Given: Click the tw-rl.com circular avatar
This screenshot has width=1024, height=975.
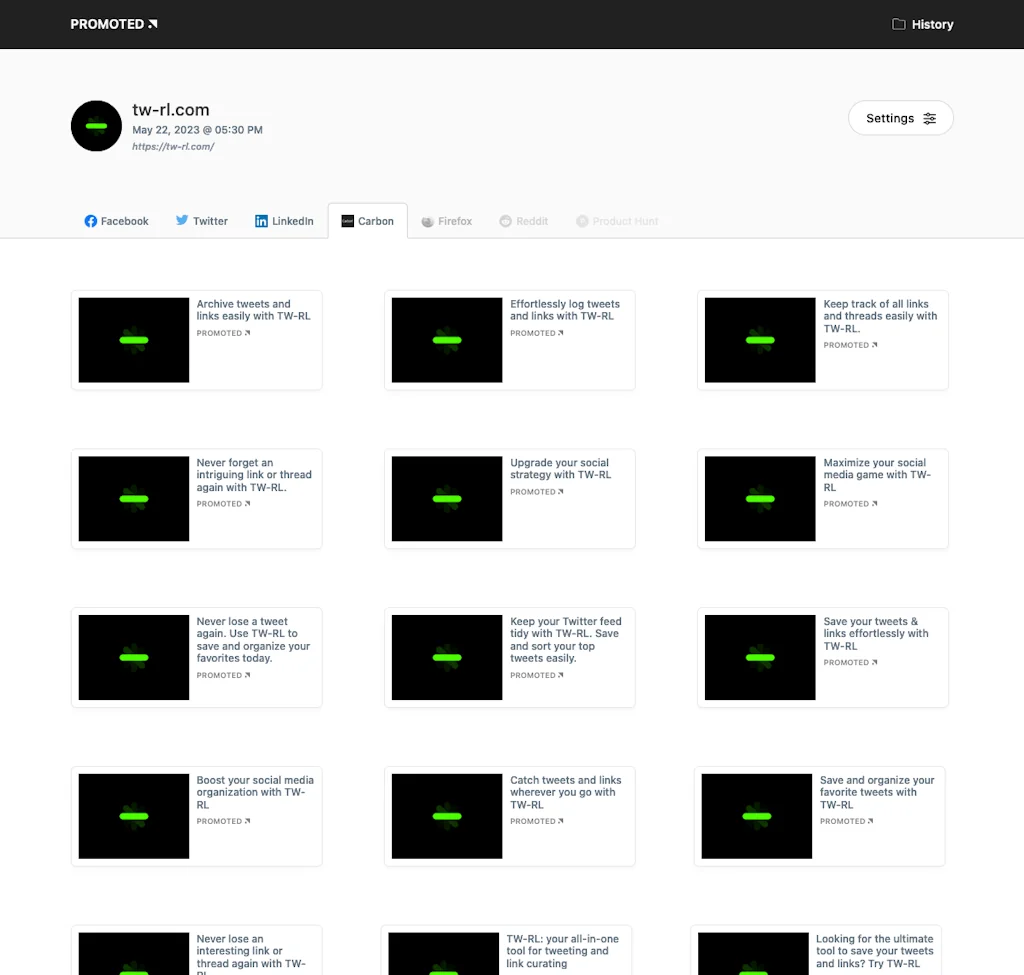Looking at the screenshot, I should (x=96, y=126).
